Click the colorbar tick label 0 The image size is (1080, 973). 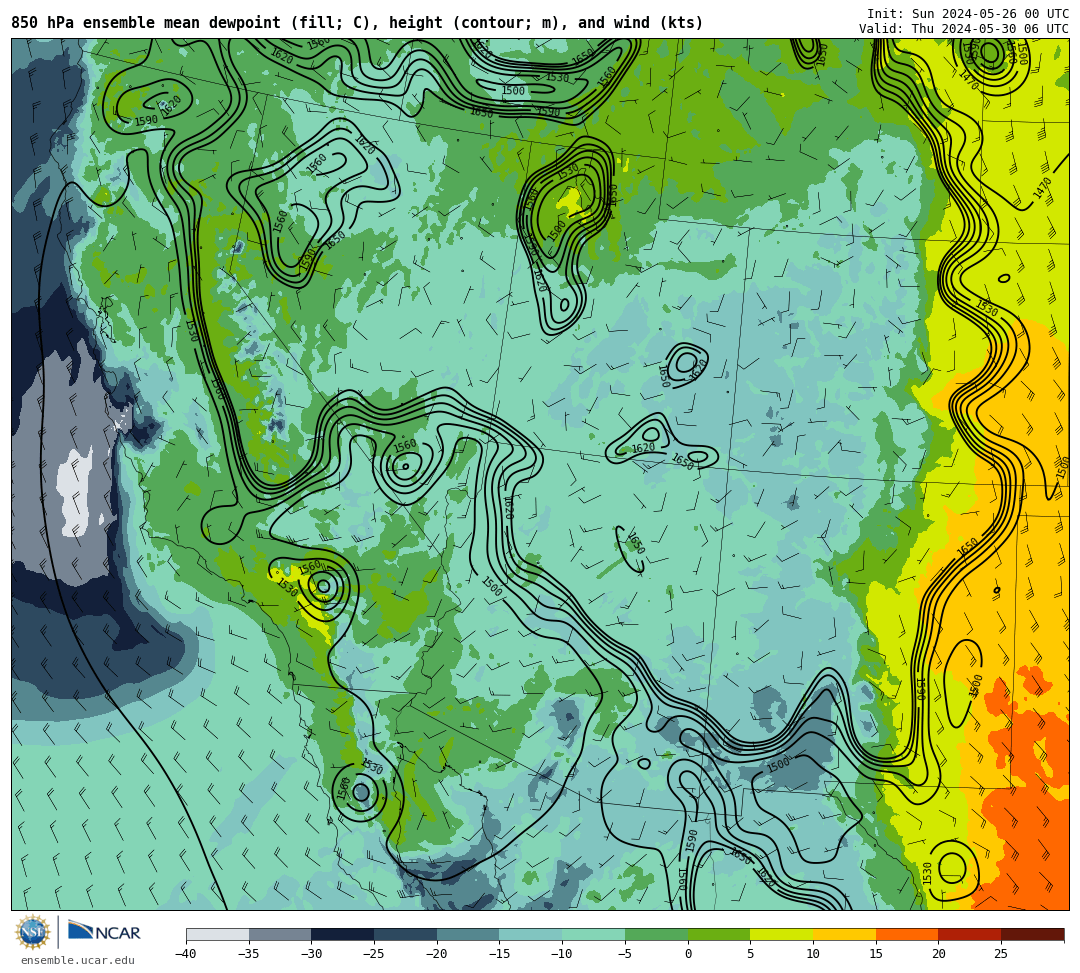[x=688, y=954]
